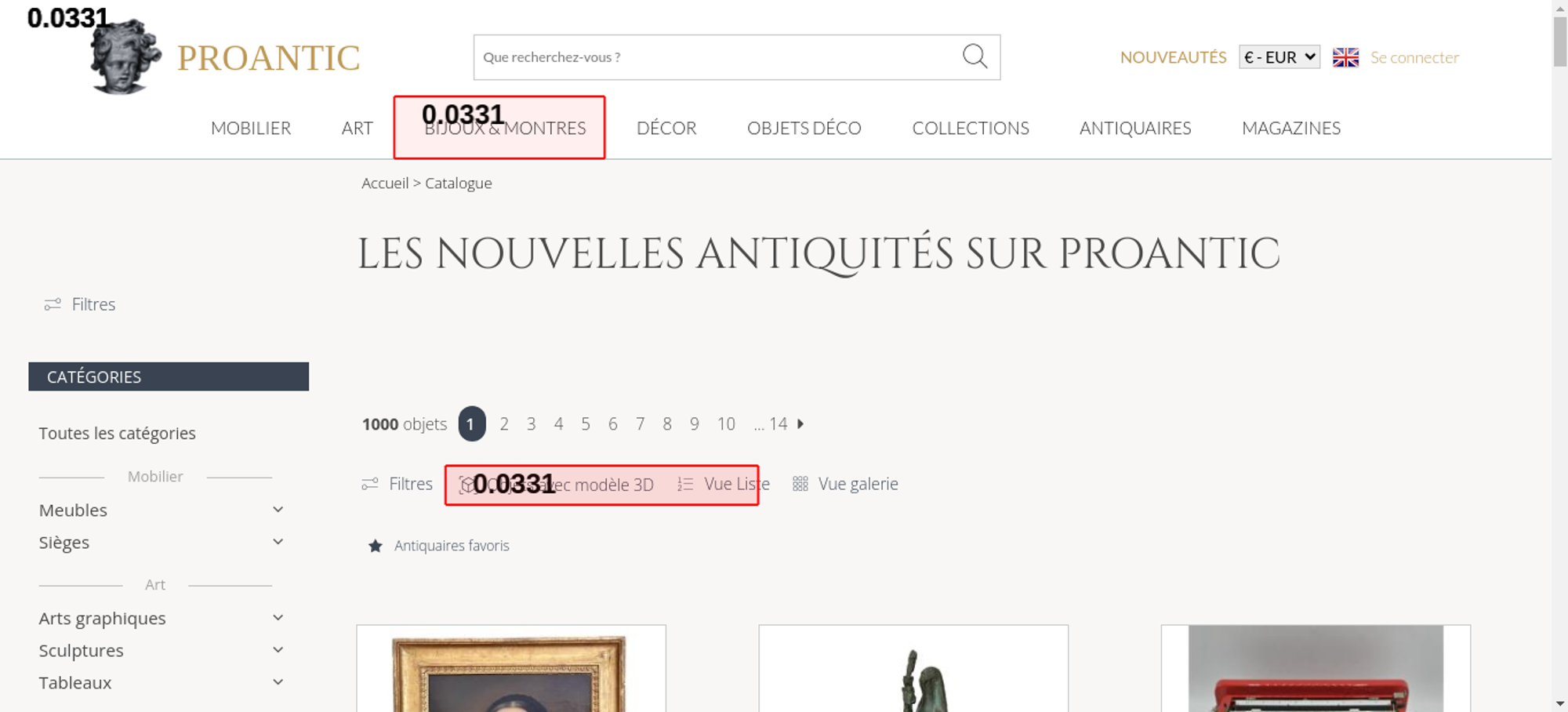Image resolution: width=1568 pixels, height=712 pixels.
Task: Click Se connecter to log in
Action: point(1414,57)
